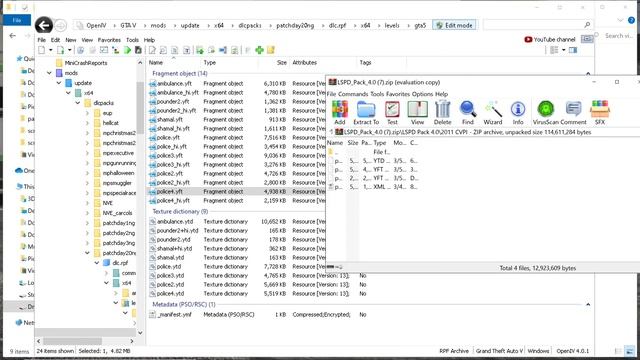Screen dimensions: 640x360
Task: Click patchday20ng breadcrumb in address bar
Action: [x=295, y=25]
